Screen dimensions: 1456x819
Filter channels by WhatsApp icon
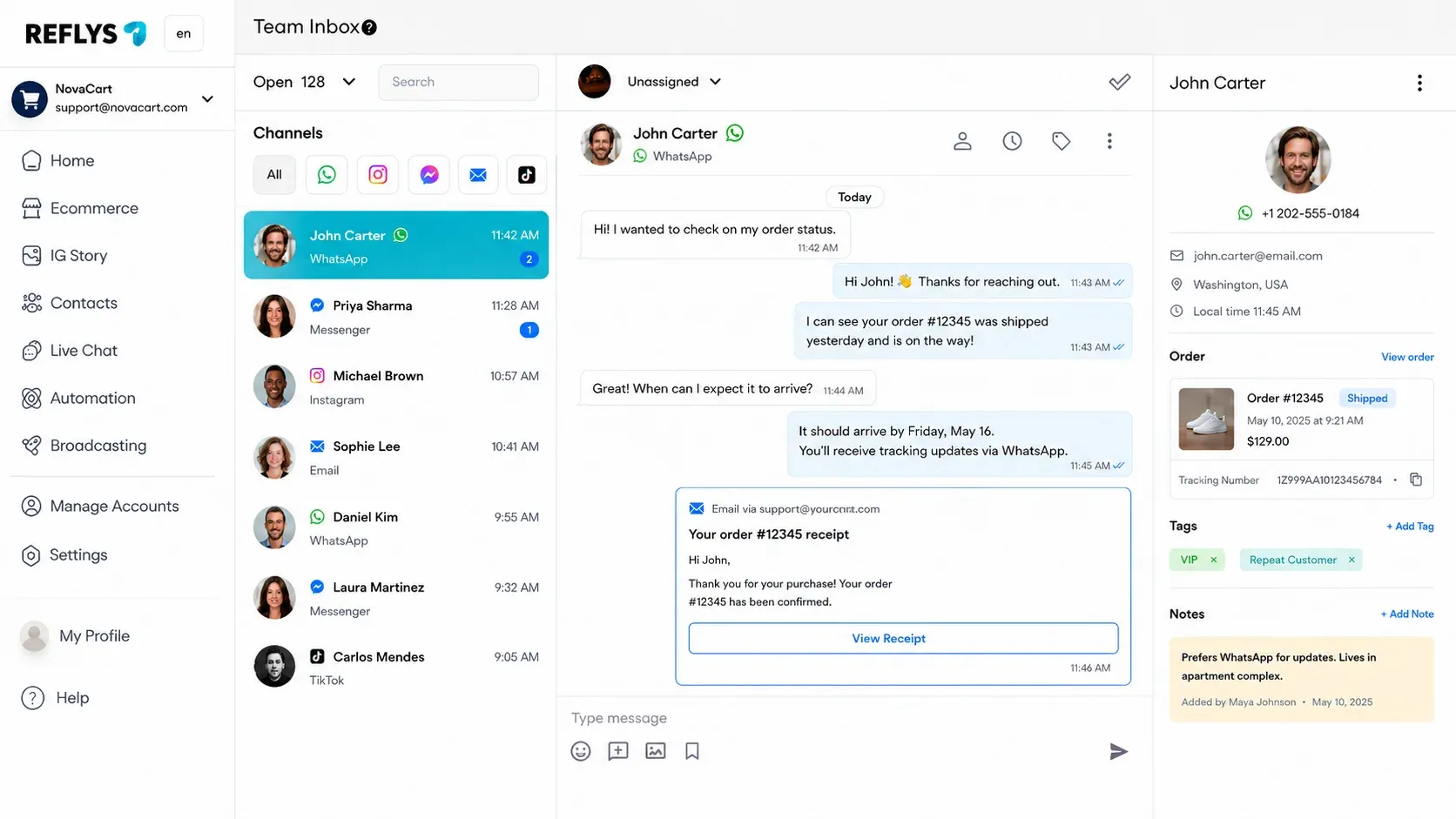point(327,175)
